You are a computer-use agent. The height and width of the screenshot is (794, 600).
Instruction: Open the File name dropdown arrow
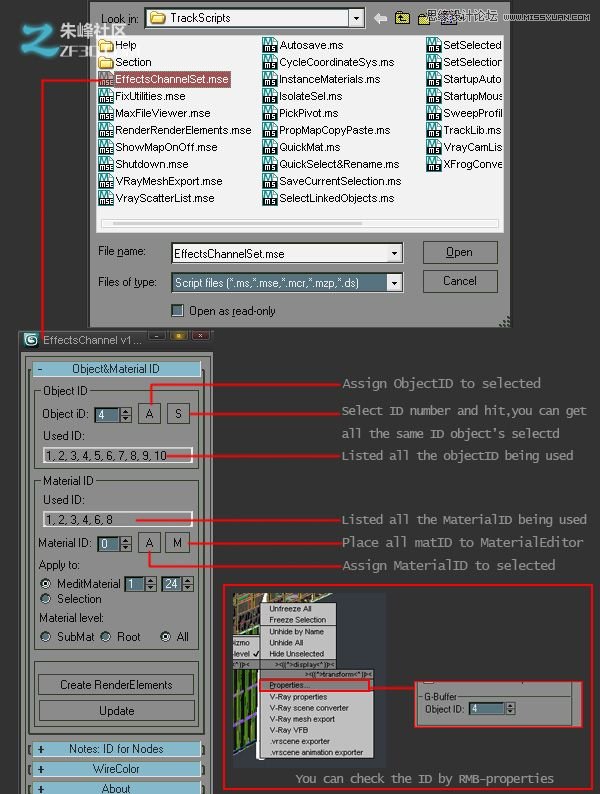(x=394, y=253)
